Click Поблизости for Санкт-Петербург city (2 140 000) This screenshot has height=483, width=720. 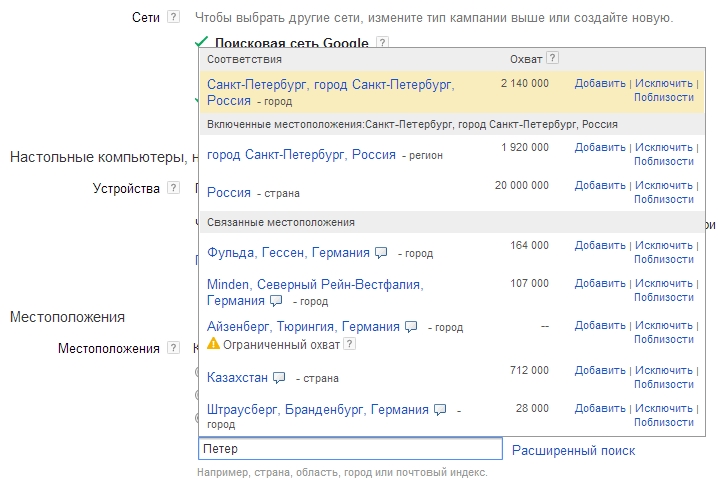[x=664, y=97]
